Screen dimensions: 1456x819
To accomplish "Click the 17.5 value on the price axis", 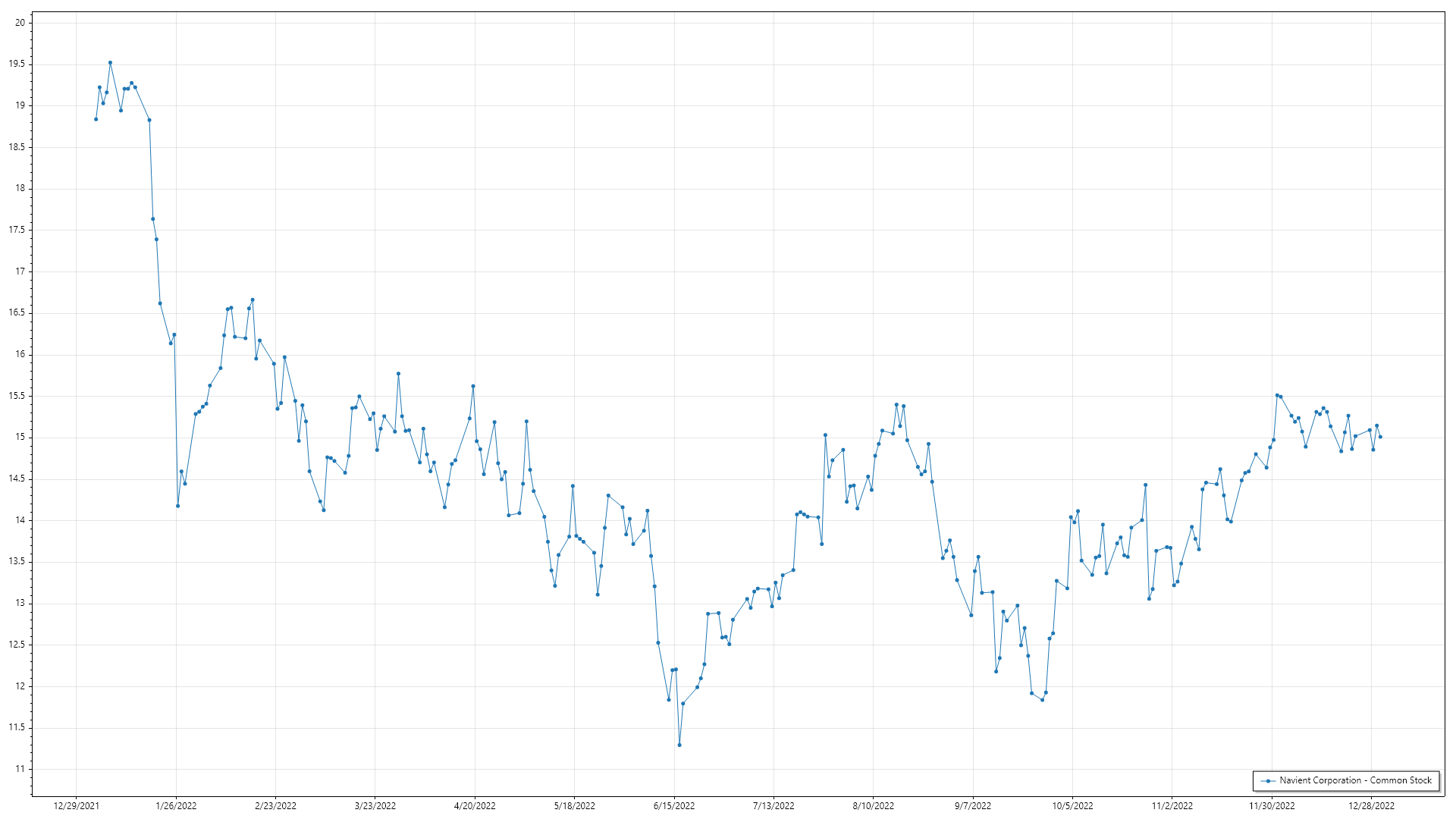I will [17, 230].
